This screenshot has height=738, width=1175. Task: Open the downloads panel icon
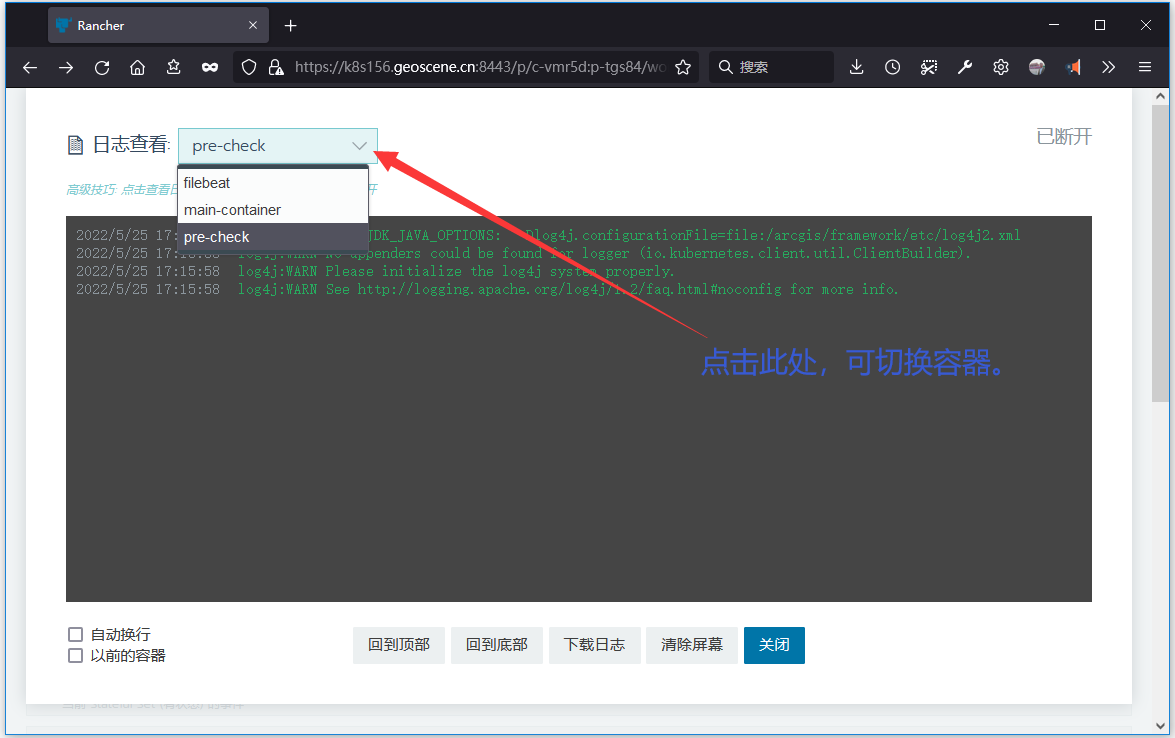click(x=856, y=67)
